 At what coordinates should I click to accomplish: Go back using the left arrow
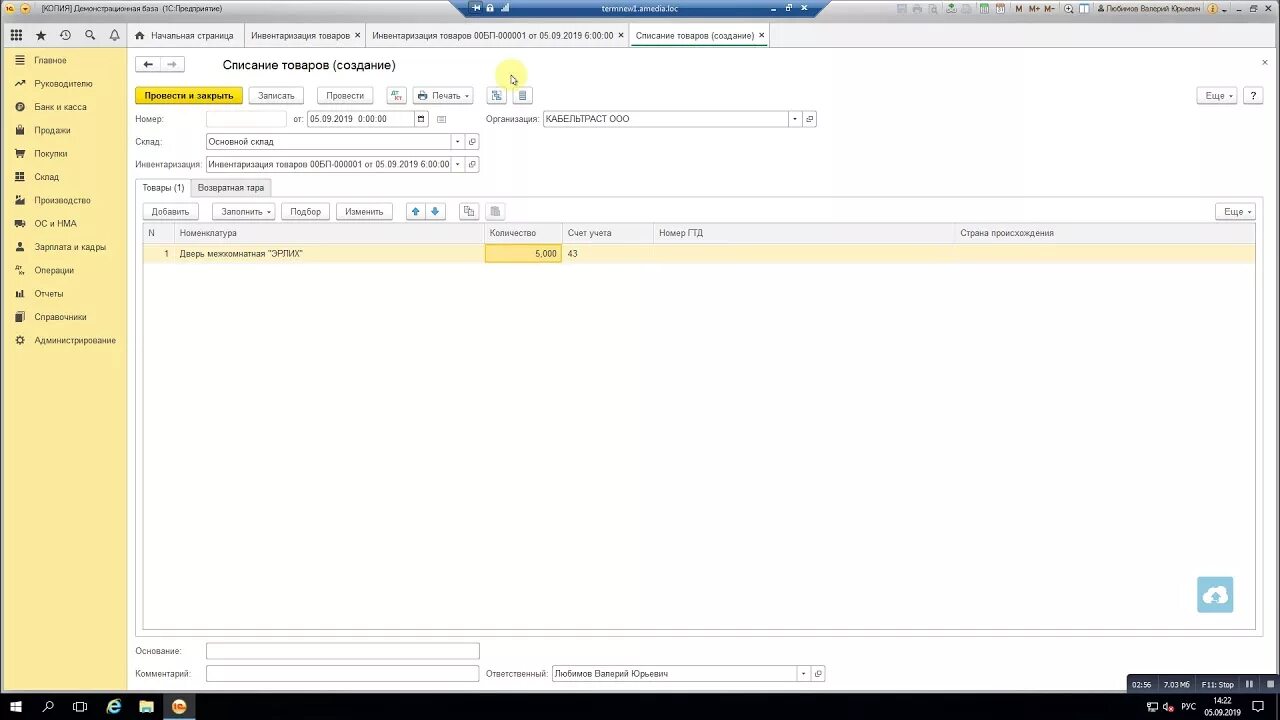tap(148, 64)
